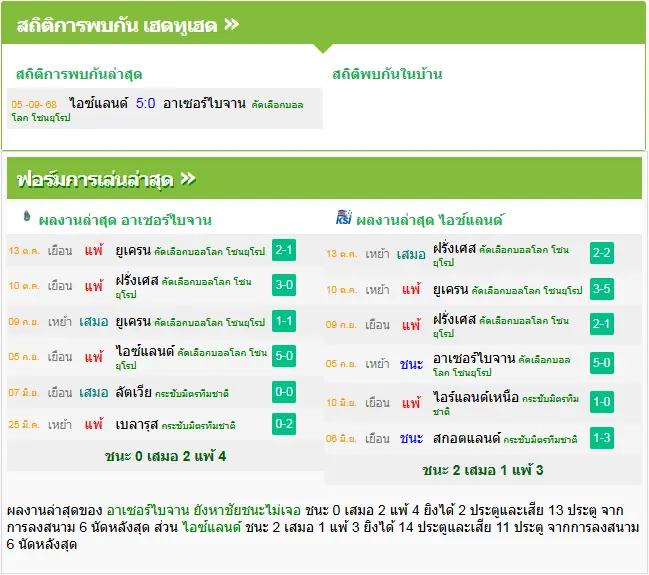Click the 5:0 head-to-head score link
Viewport: 649px width, 575px height.
coord(145,103)
